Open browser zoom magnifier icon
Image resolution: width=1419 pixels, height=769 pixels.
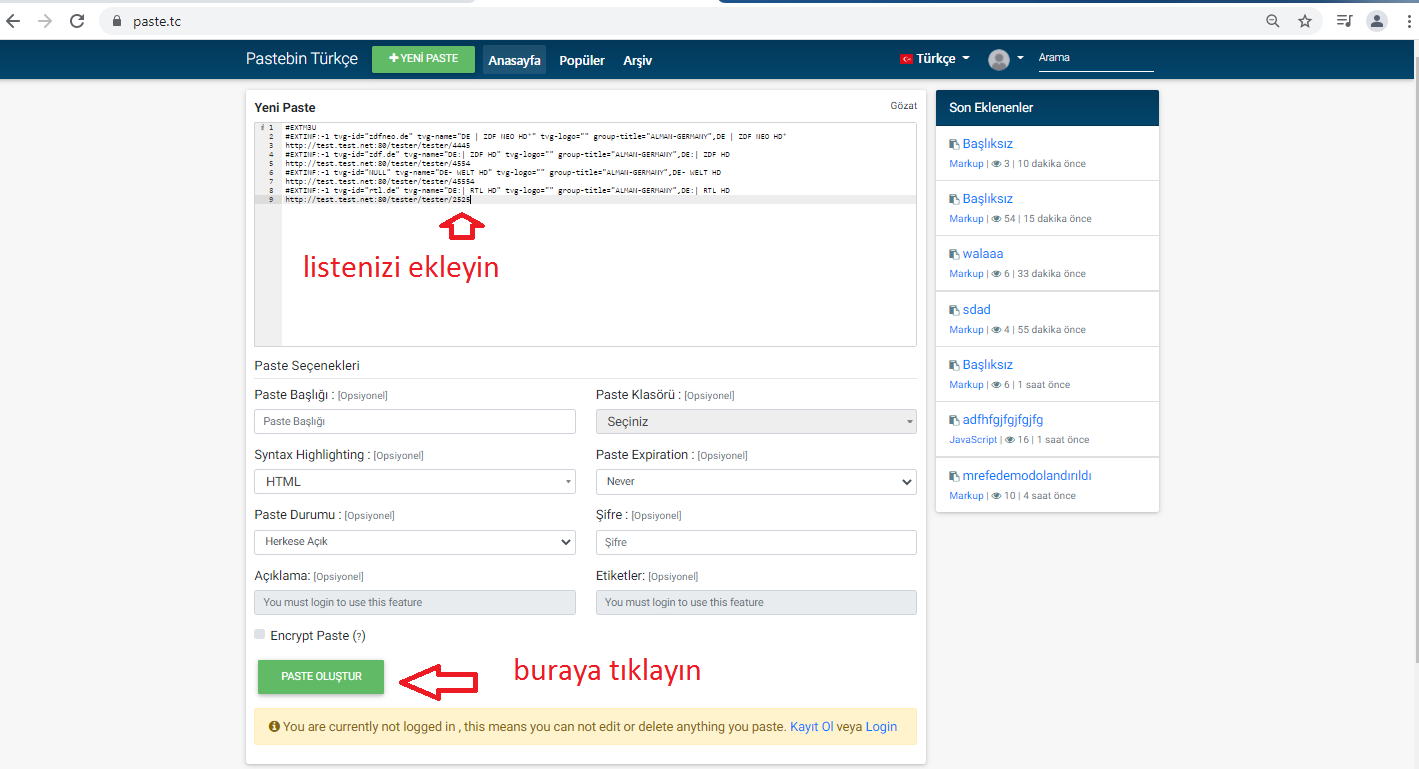(x=1273, y=21)
